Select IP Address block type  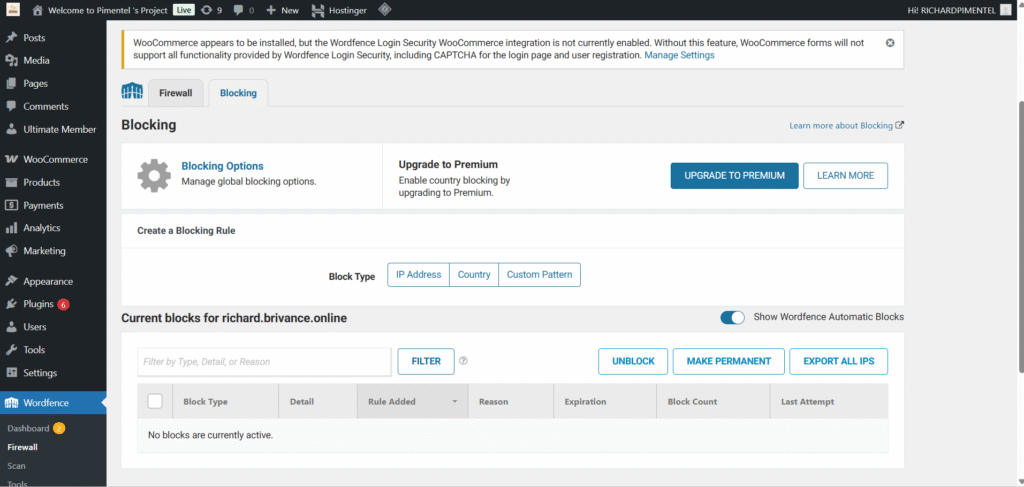[418, 274]
